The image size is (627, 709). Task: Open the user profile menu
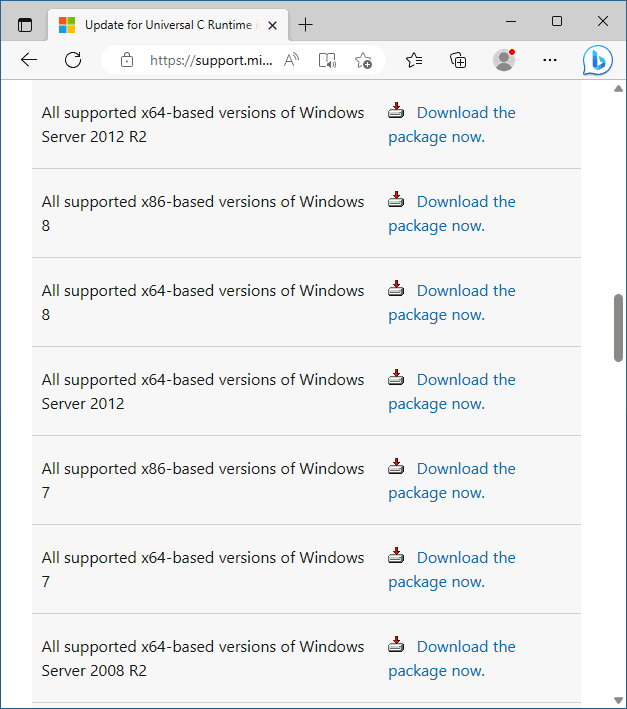504,60
